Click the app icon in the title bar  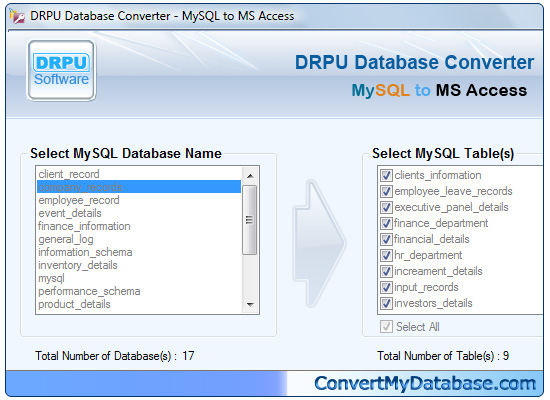coord(17,16)
